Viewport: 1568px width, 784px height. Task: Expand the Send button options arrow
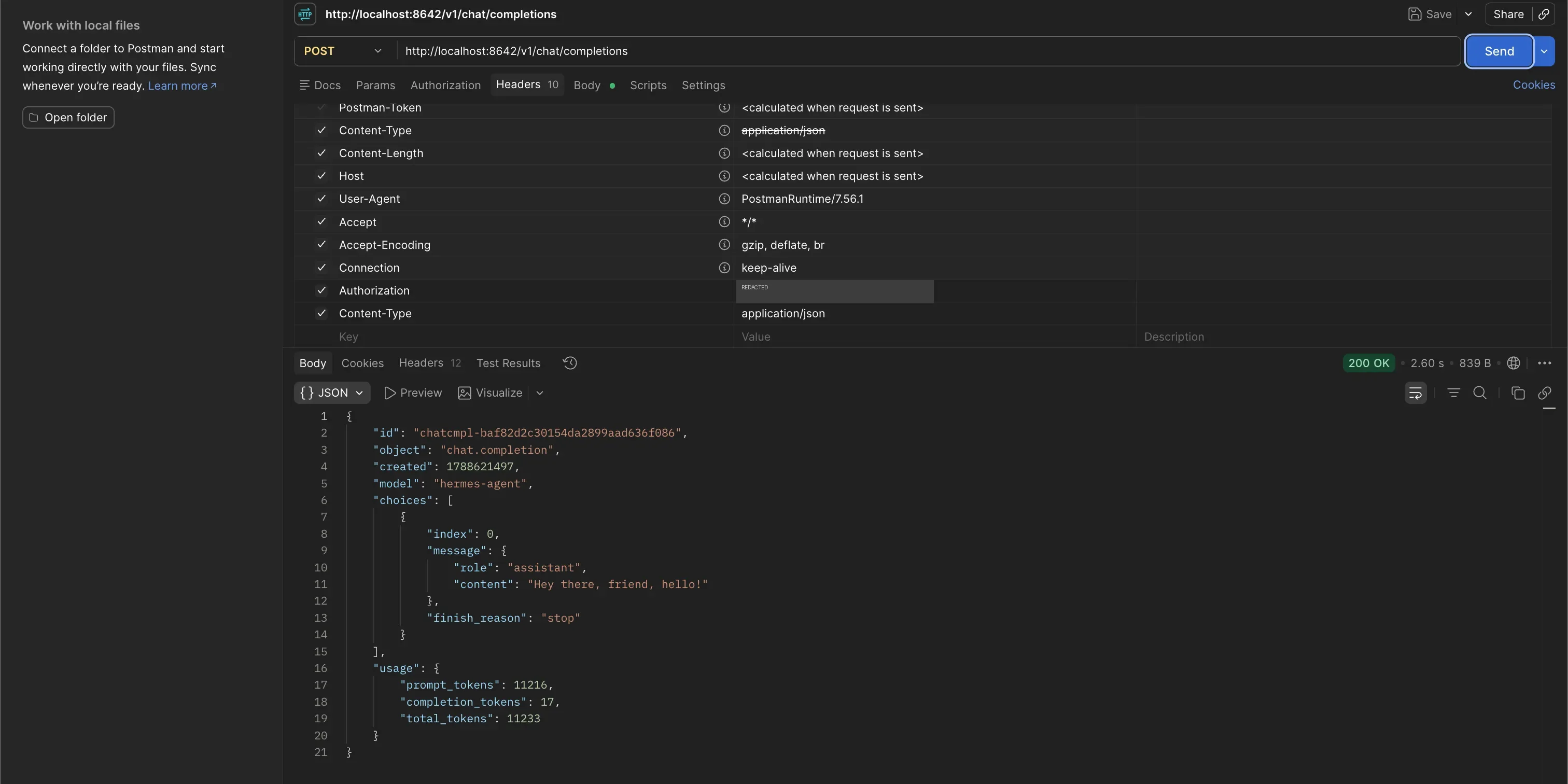tap(1544, 51)
